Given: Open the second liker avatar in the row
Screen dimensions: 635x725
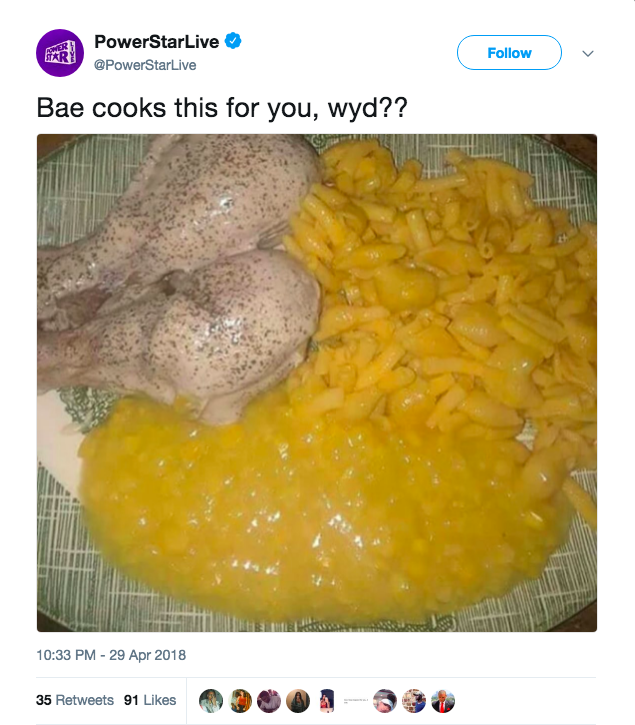Looking at the screenshot, I should tap(240, 701).
